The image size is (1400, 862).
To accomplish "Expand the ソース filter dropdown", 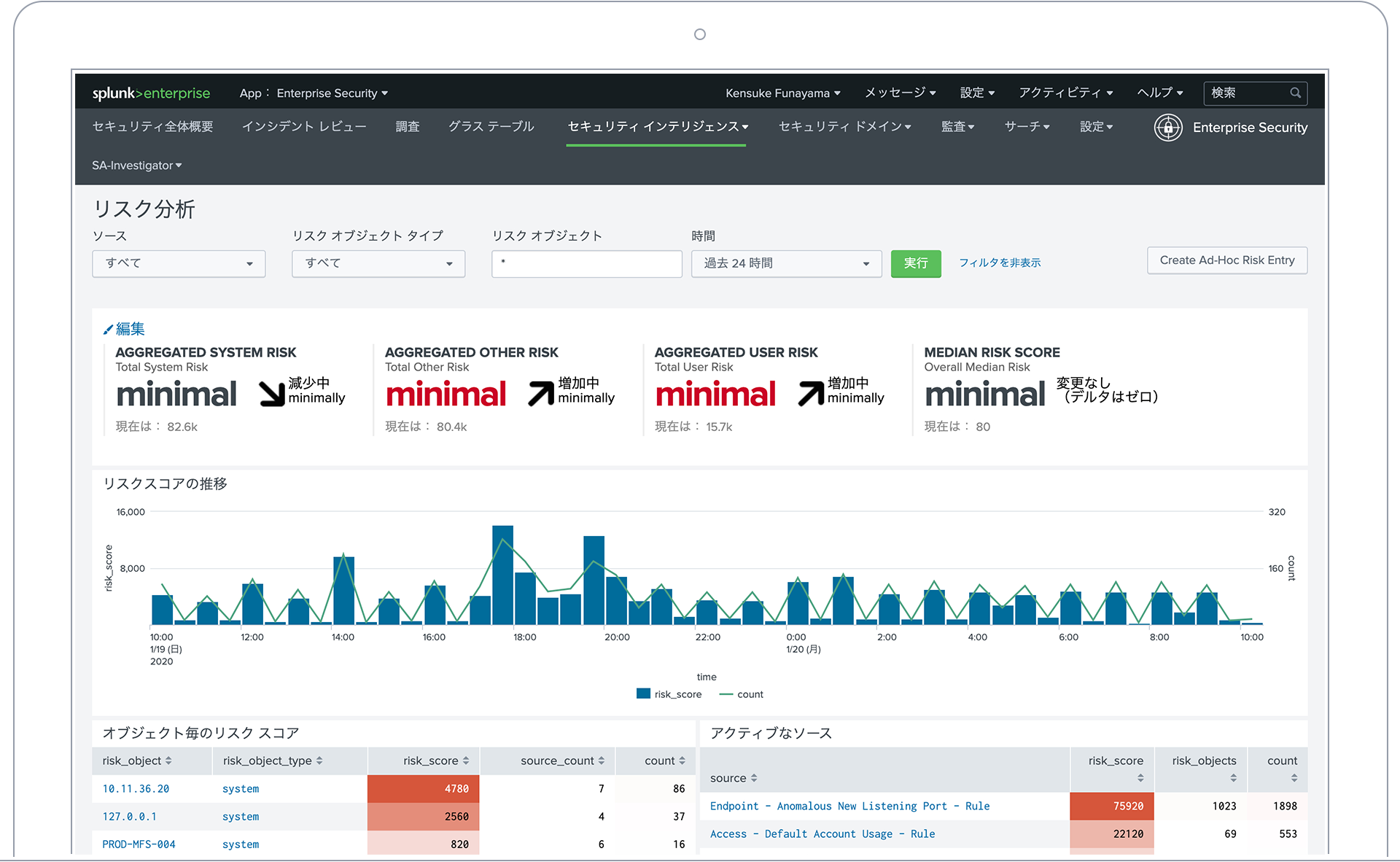I will click(x=179, y=263).
